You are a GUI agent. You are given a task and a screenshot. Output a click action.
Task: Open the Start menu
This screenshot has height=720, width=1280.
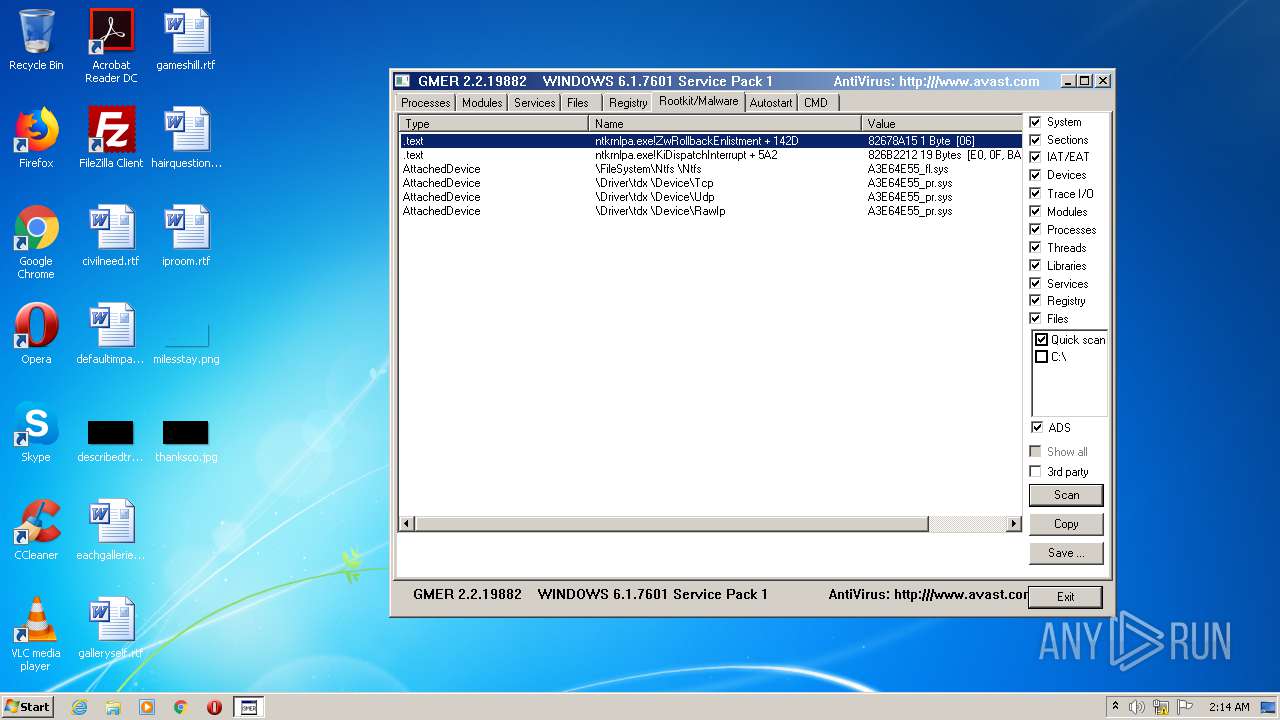tap(28, 707)
